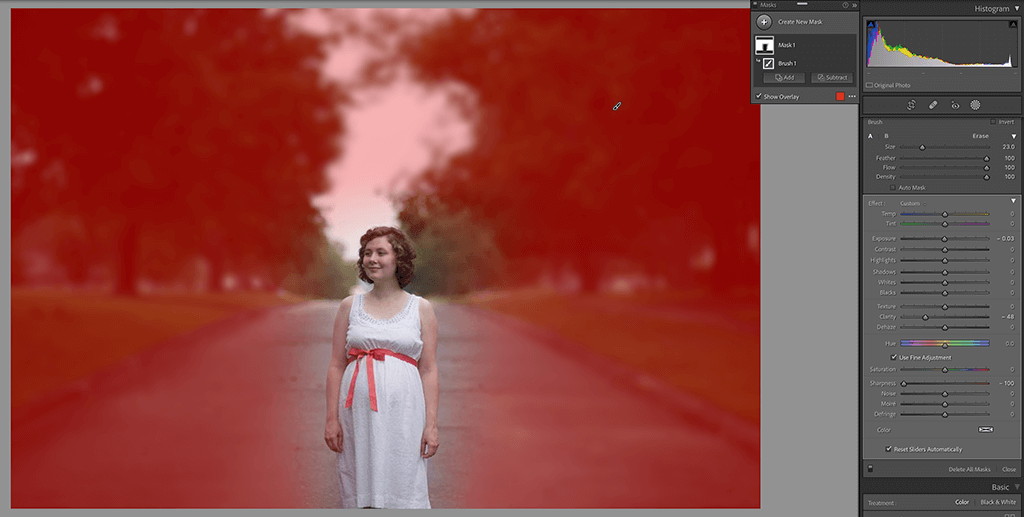The height and width of the screenshot is (517, 1024).
Task: Collapse Masks panel with double-arrow icon
Action: (854, 5)
